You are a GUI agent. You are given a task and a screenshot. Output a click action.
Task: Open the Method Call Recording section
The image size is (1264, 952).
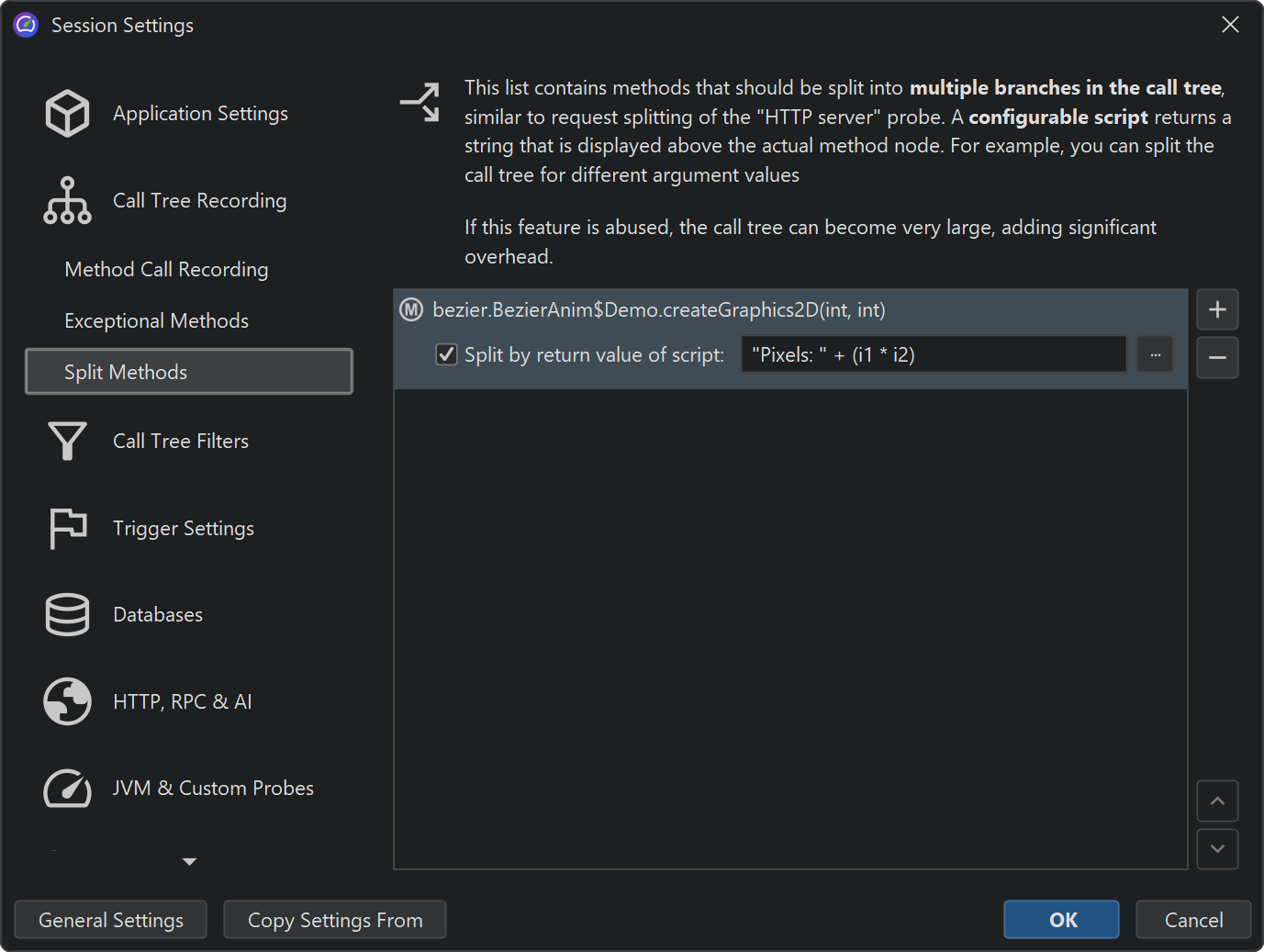tap(166, 269)
